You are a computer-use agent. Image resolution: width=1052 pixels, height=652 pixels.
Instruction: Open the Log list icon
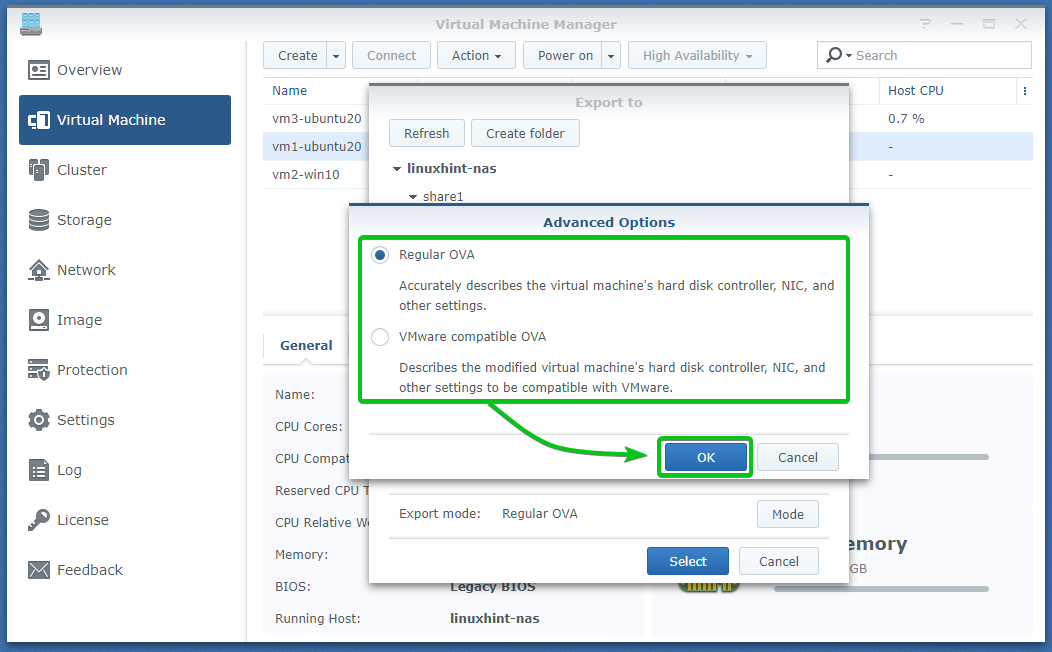click(38, 470)
